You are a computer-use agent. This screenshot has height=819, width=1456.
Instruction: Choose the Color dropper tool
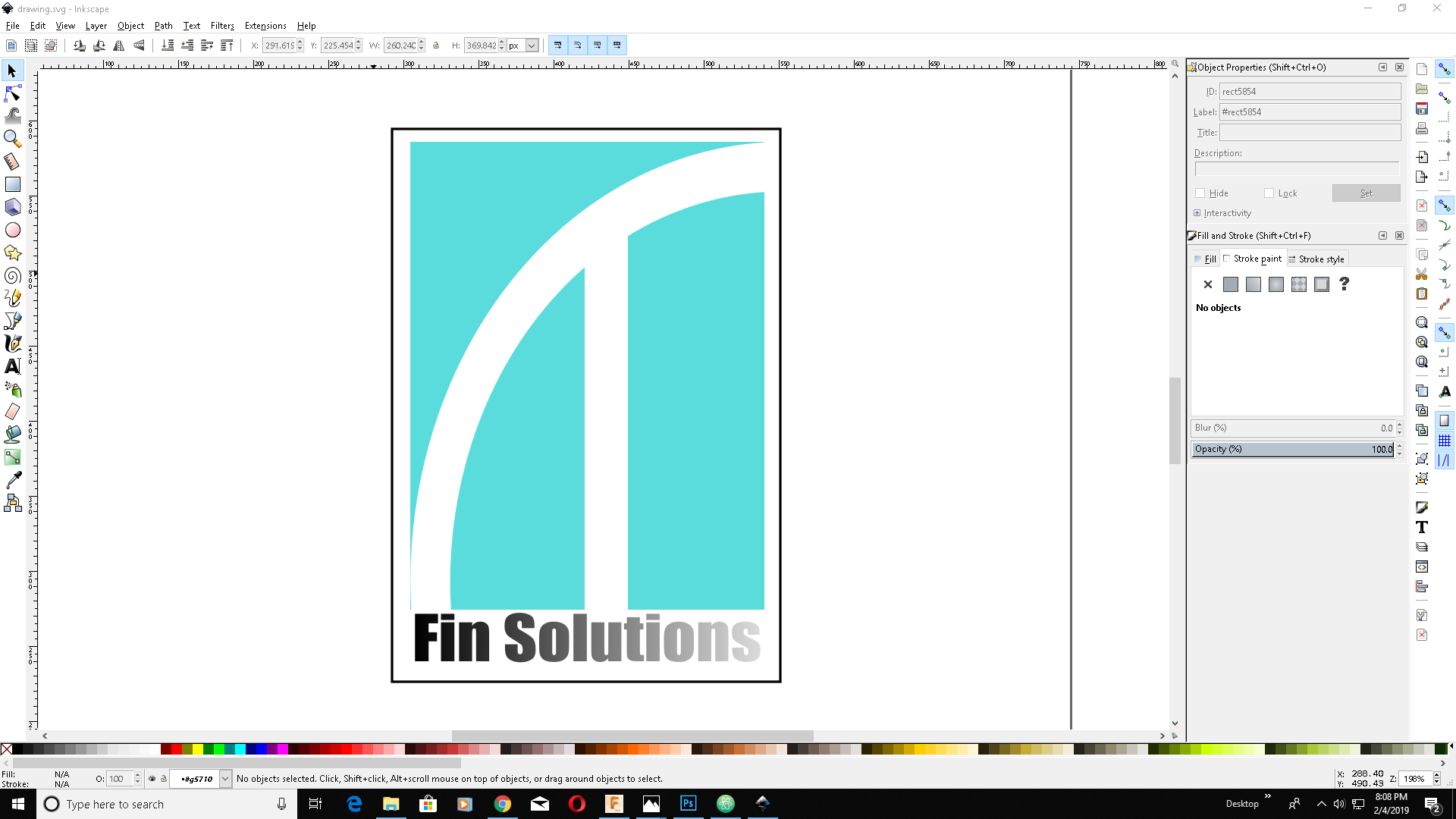click(x=13, y=480)
